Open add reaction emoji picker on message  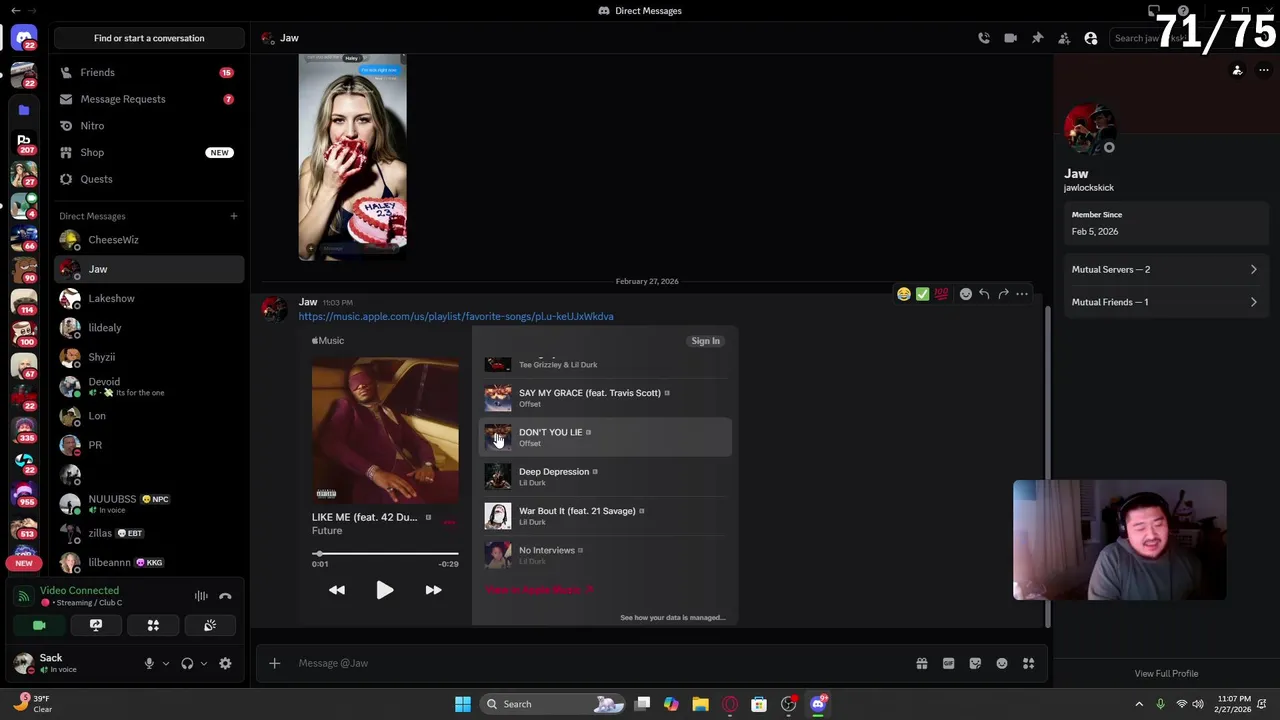click(x=965, y=294)
